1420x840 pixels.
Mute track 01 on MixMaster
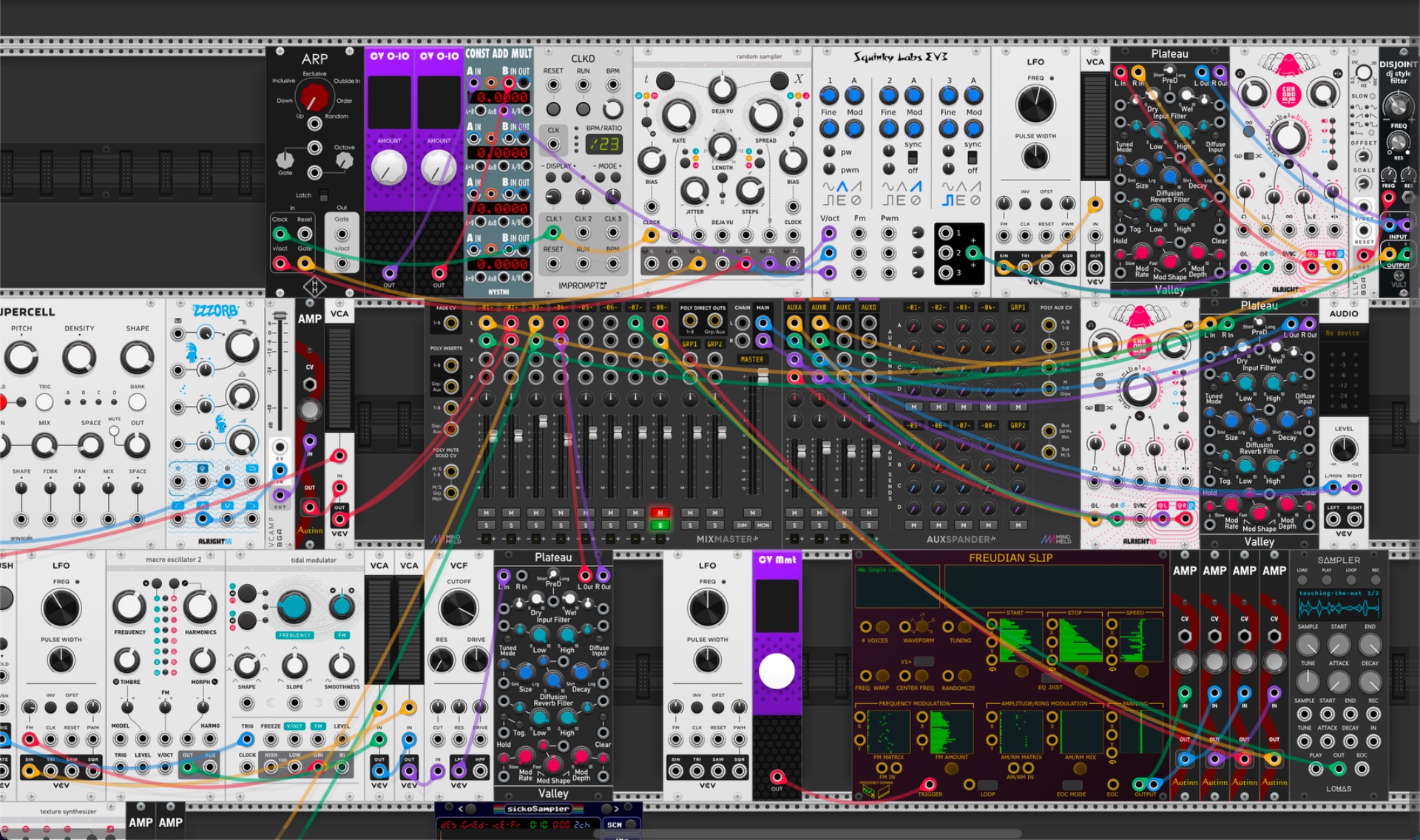(486, 512)
